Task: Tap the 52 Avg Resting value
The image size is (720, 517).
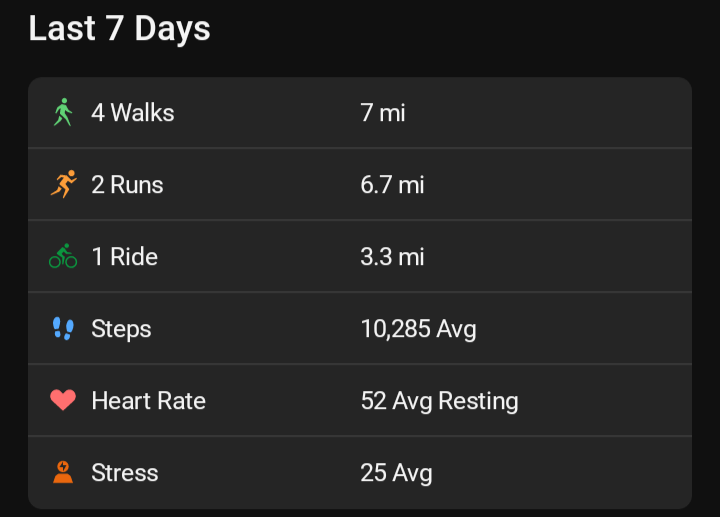Action: (439, 400)
